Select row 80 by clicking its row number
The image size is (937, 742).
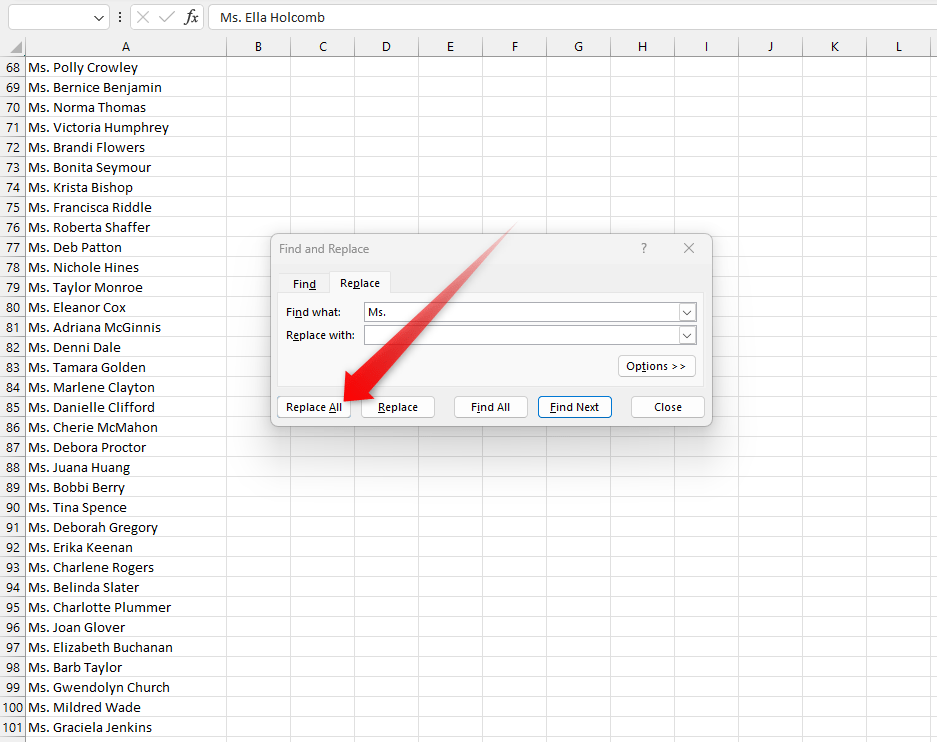(13, 307)
